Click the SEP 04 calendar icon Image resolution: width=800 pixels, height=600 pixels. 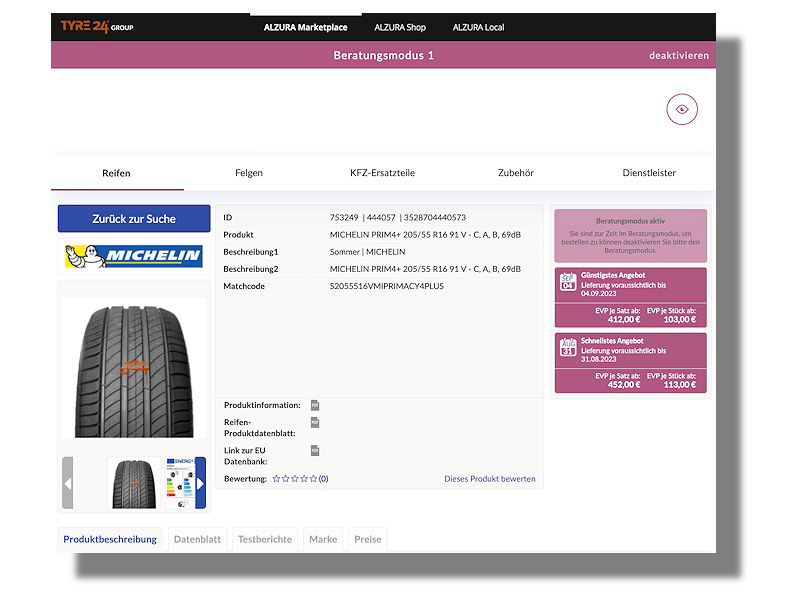pos(568,282)
